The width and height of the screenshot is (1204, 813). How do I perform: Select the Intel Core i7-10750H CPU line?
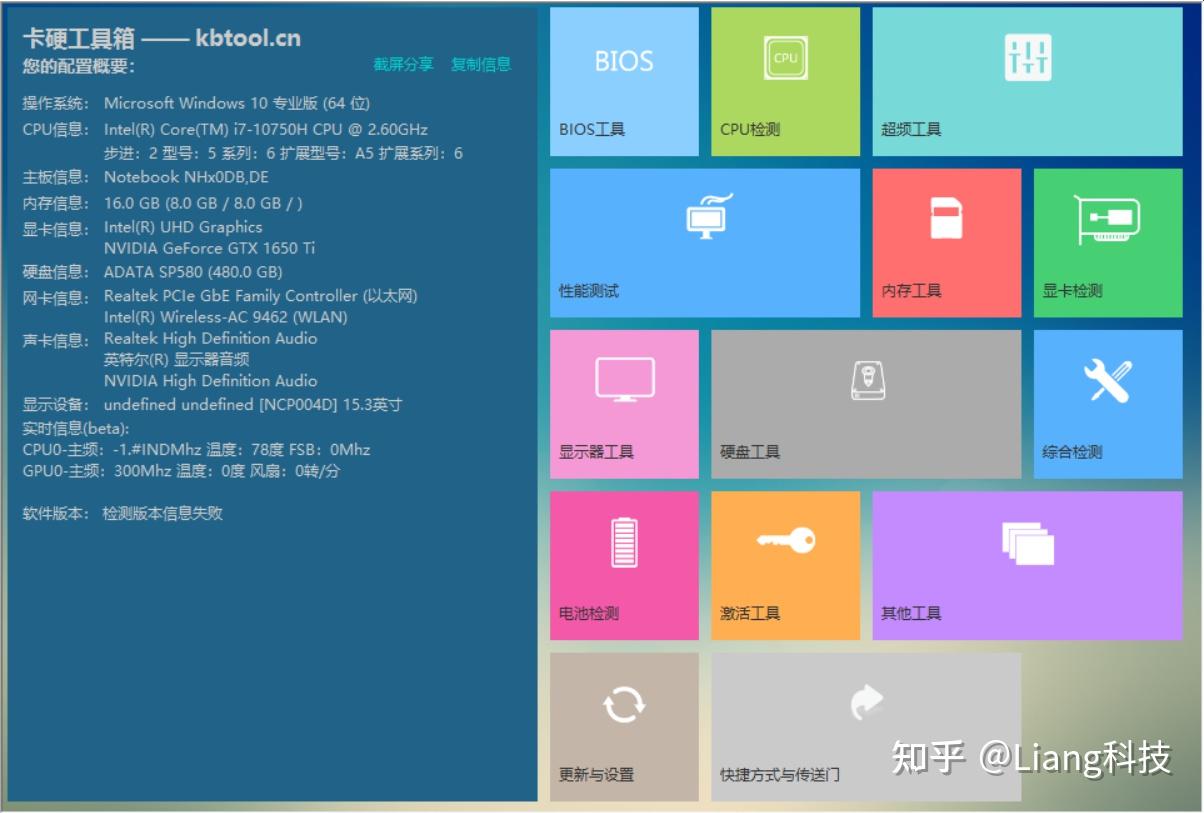point(266,129)
